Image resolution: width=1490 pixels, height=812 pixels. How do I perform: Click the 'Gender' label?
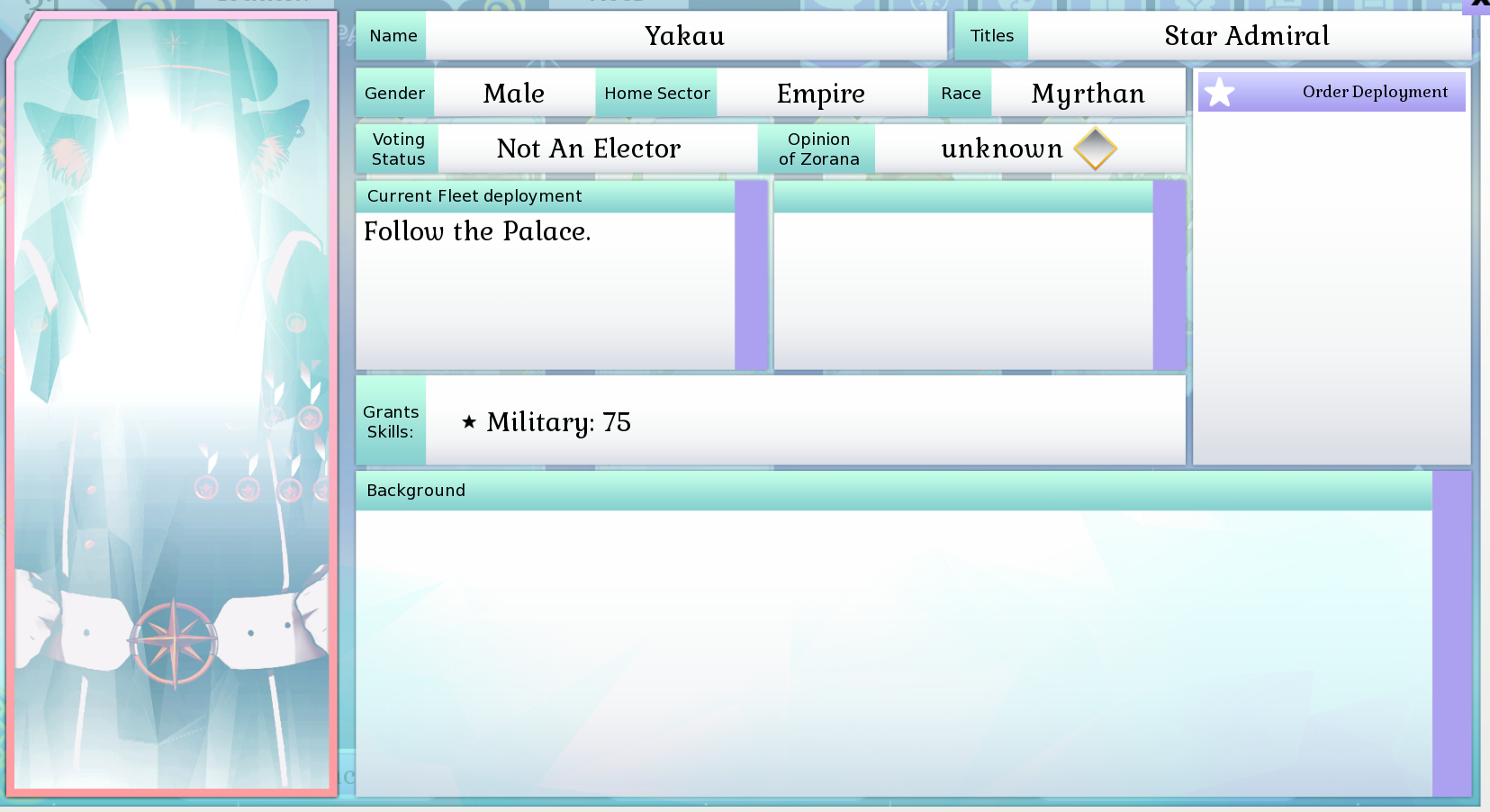coord(394,94)
